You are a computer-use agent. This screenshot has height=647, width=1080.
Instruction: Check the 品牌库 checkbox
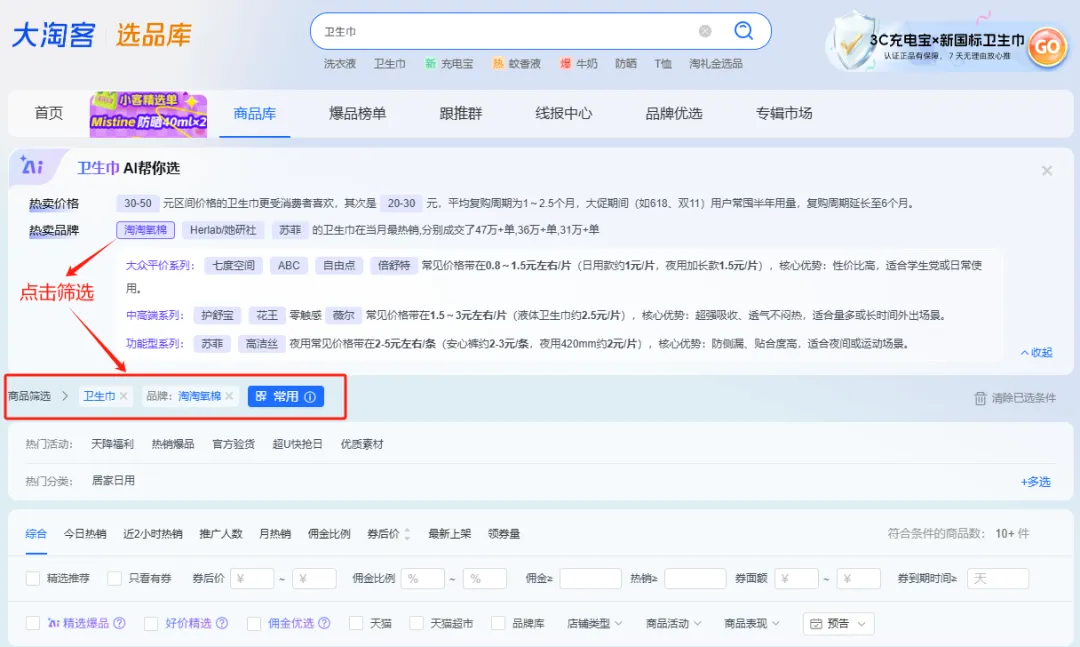tap(498, 623)
